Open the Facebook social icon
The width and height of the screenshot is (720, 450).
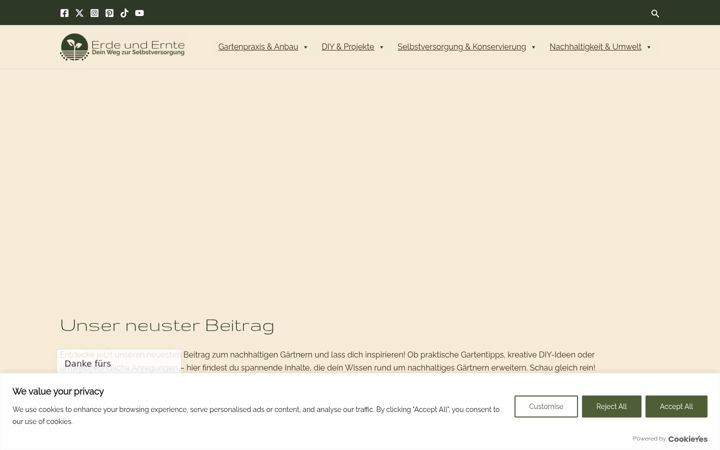[64, 13]
